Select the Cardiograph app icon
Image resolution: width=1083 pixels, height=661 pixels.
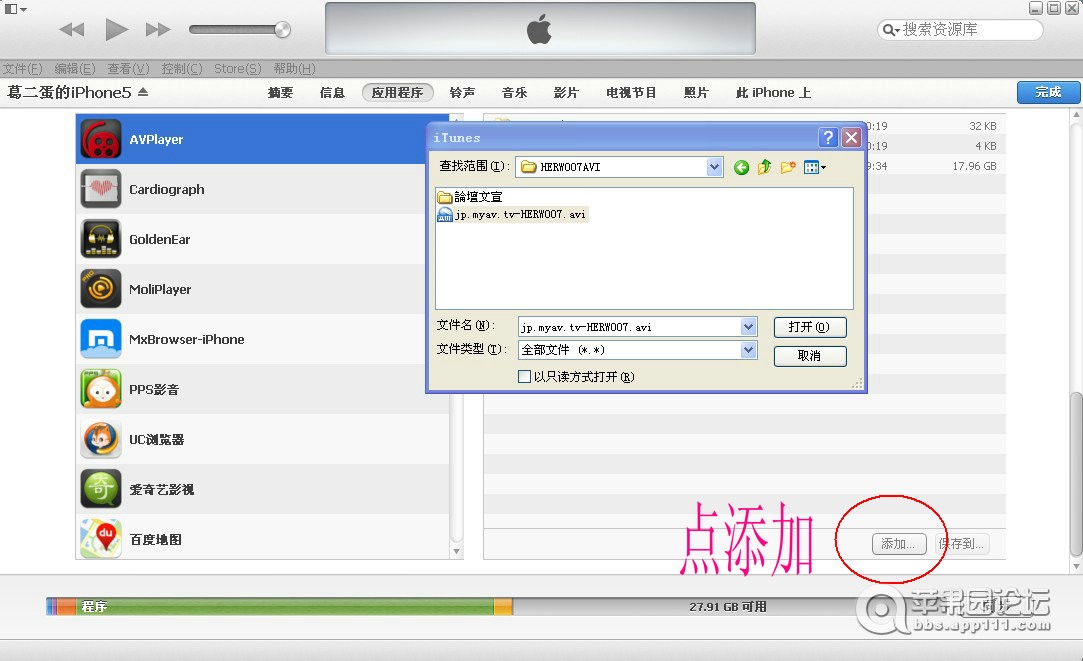101,189
